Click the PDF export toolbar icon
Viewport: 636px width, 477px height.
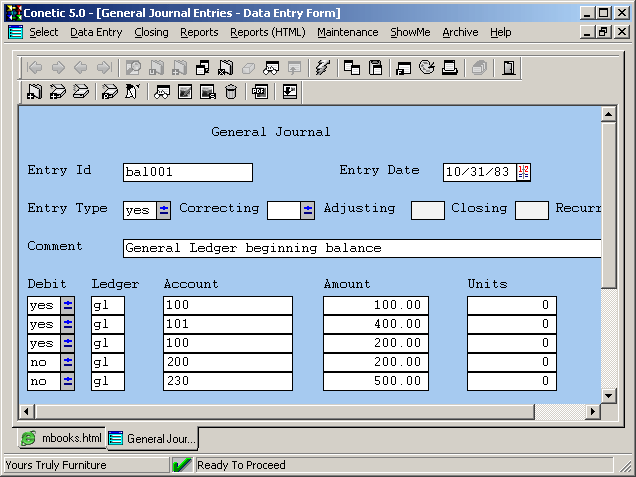click(x=259, y=92)
